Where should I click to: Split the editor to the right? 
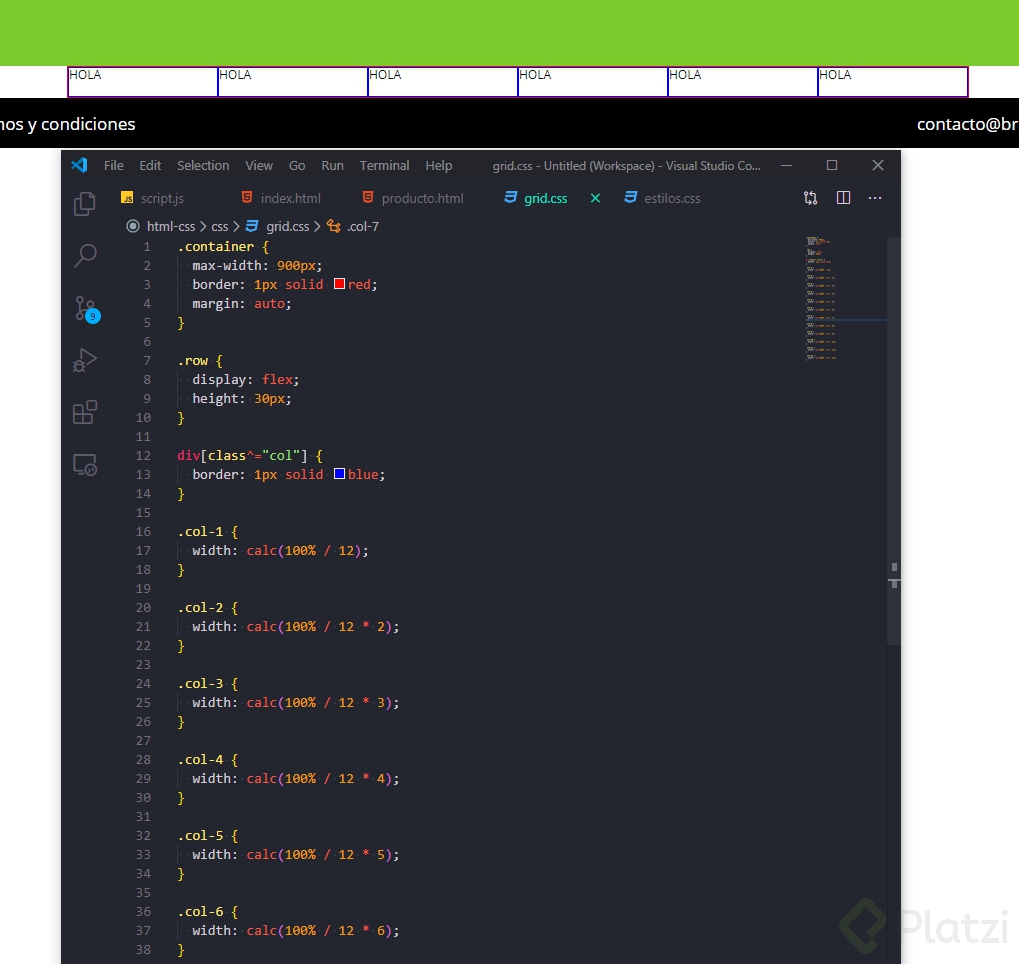point(843,198)
